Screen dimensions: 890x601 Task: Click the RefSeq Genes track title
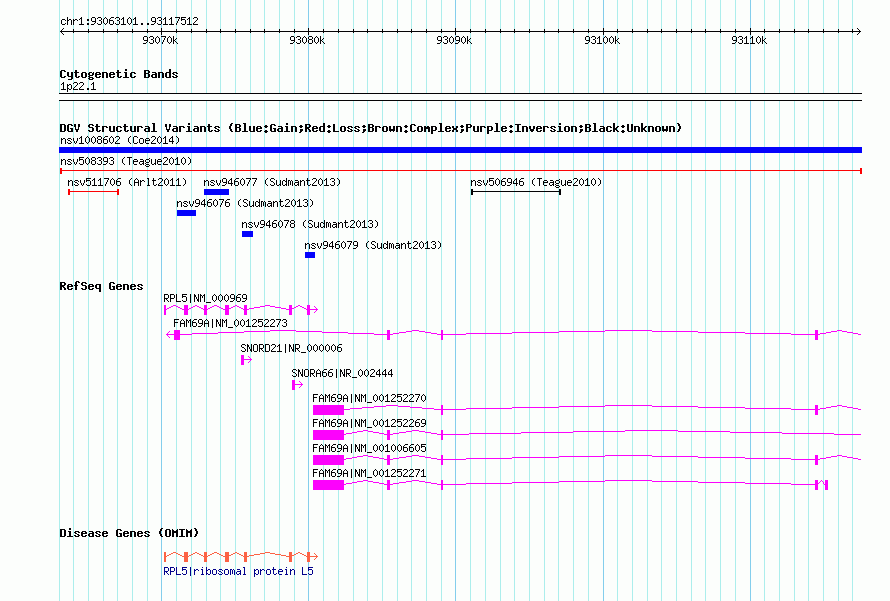click(101, 286)
